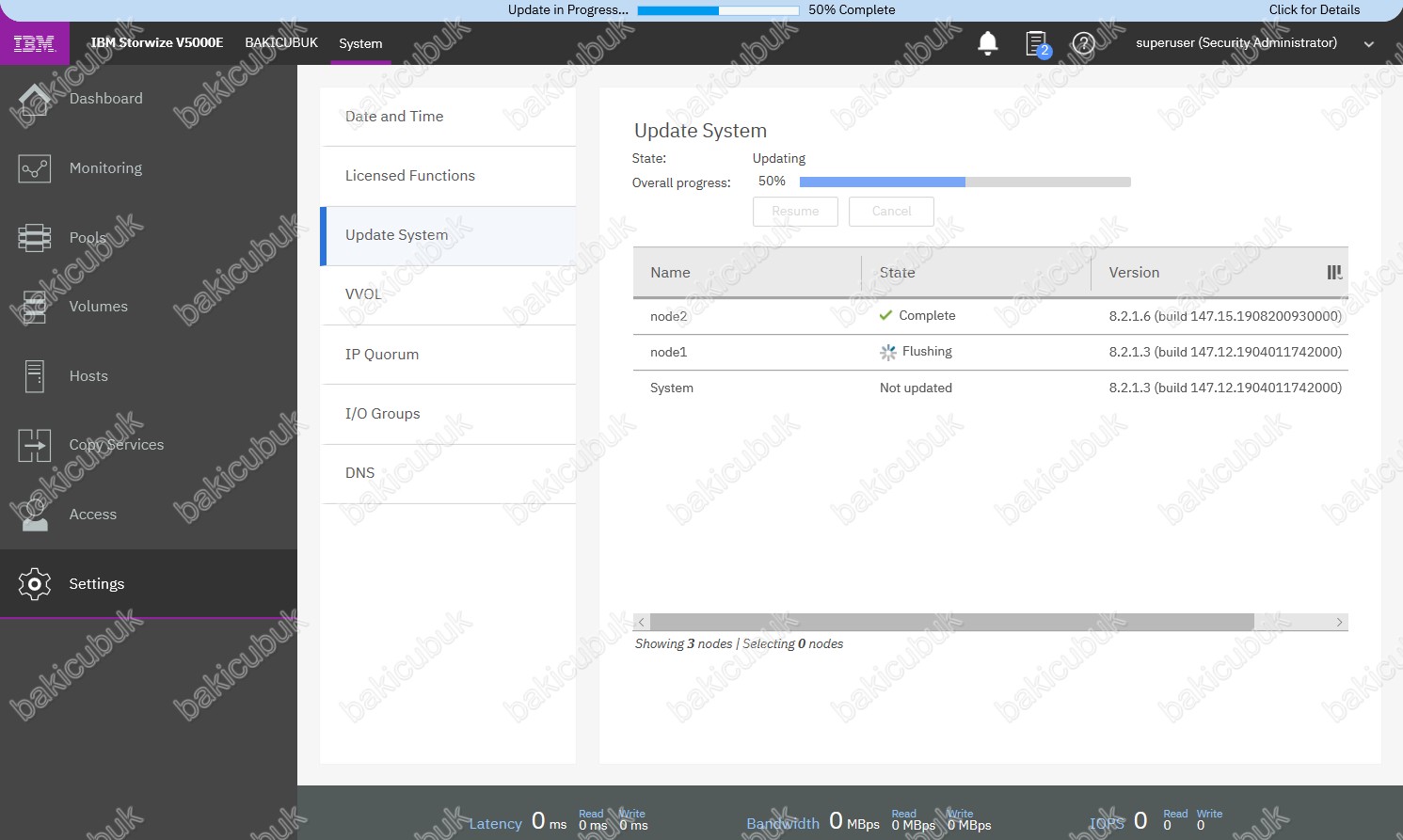Click the IBM logo
Screen dimensions: 1403x840
coord(34,43)
